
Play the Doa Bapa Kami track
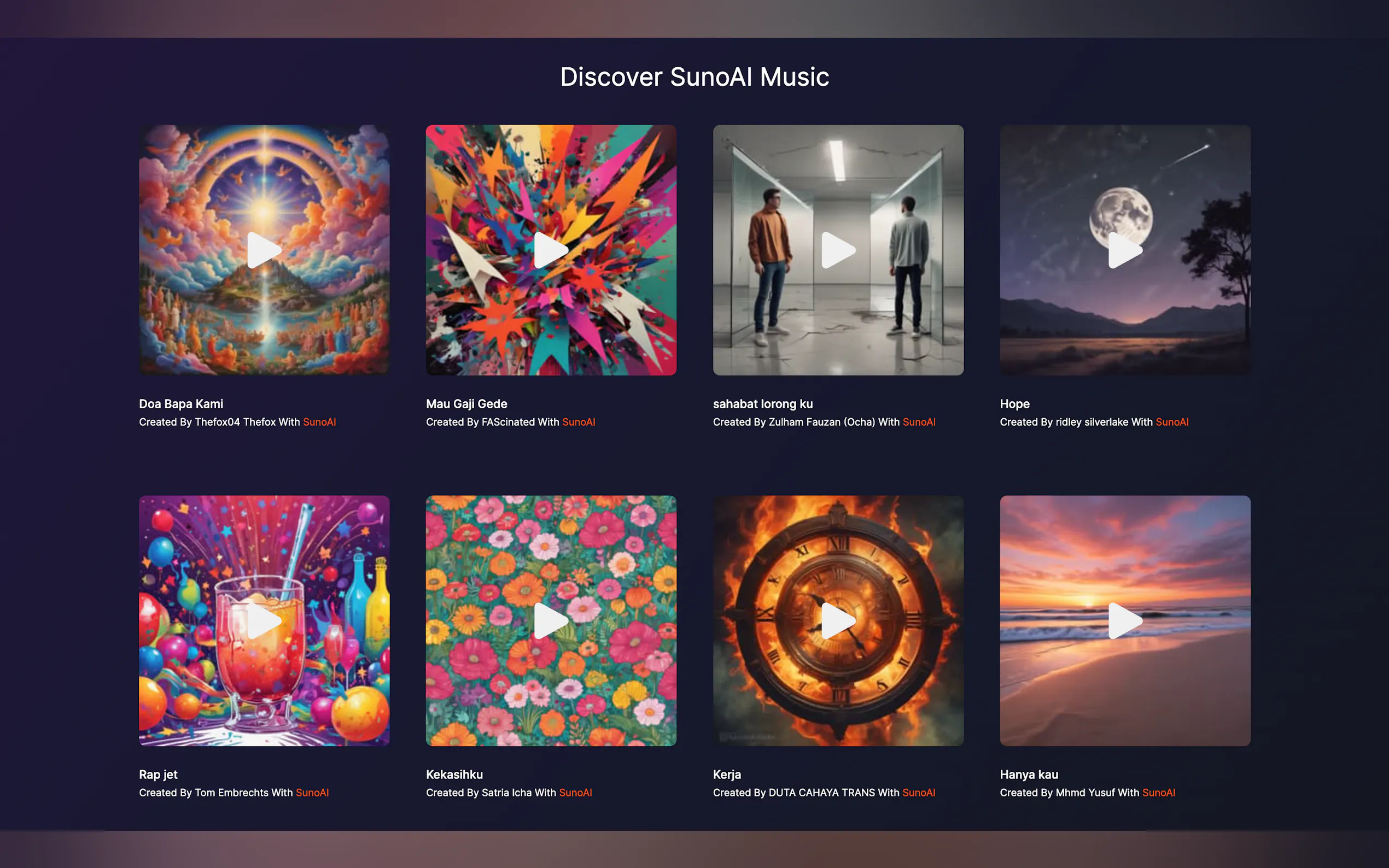point(264,250)
